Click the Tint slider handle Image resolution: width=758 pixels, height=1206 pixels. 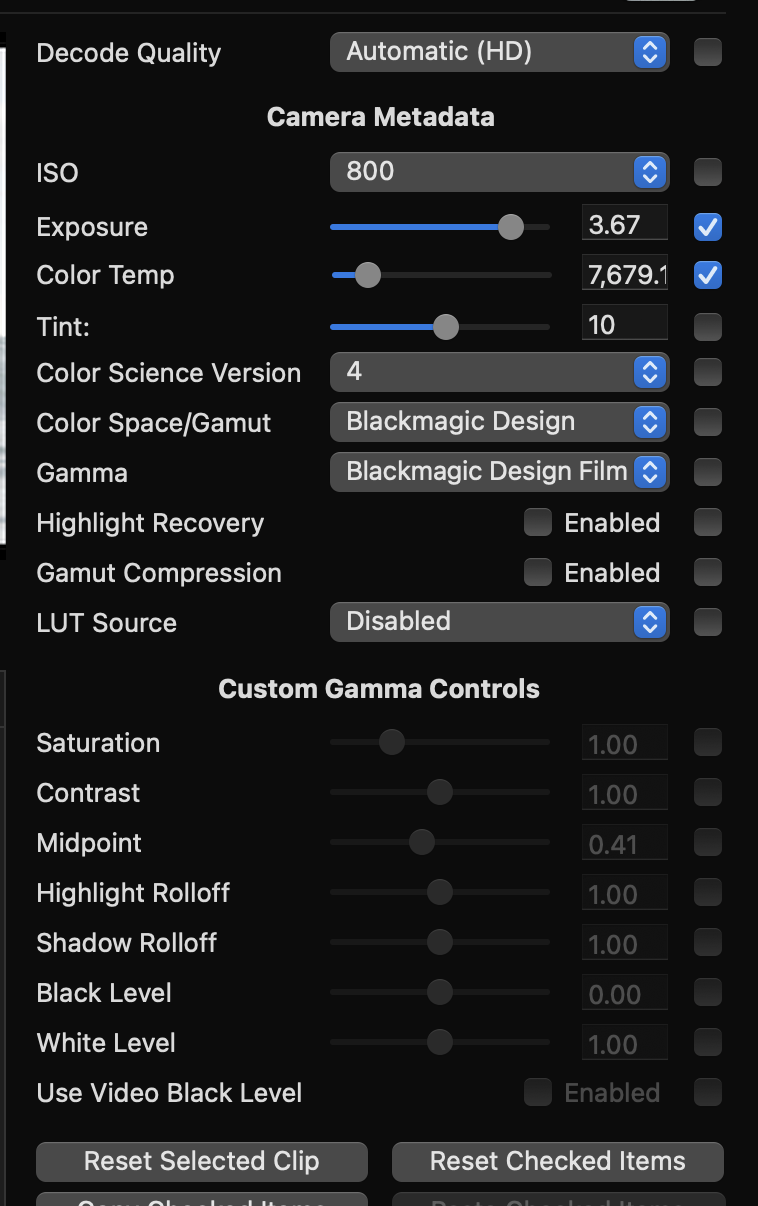point(446,326)
